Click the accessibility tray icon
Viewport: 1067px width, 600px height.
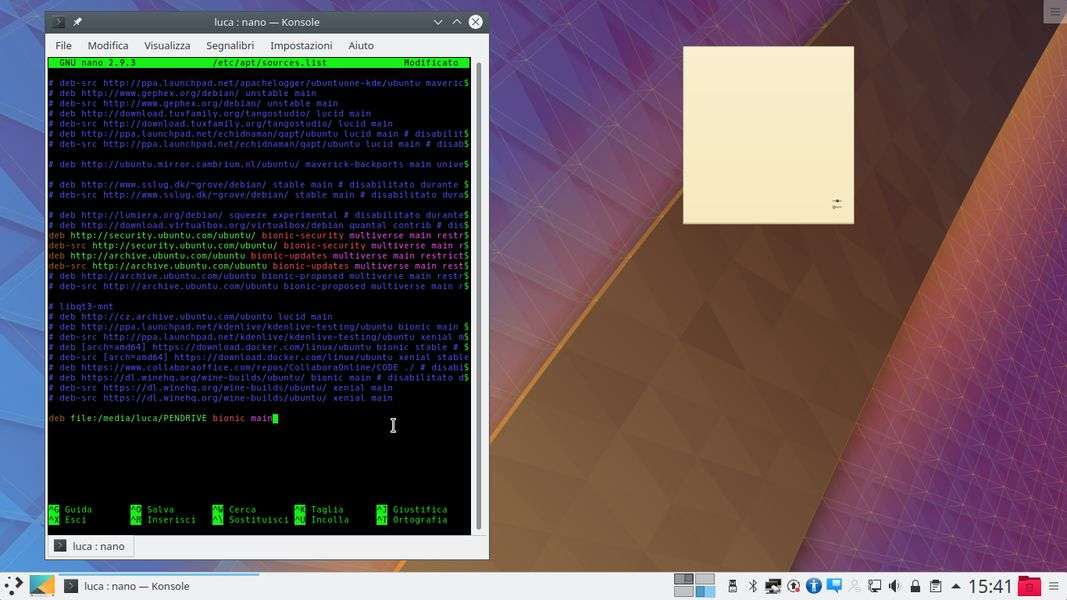pyautogui.click(x=813, y=586)
